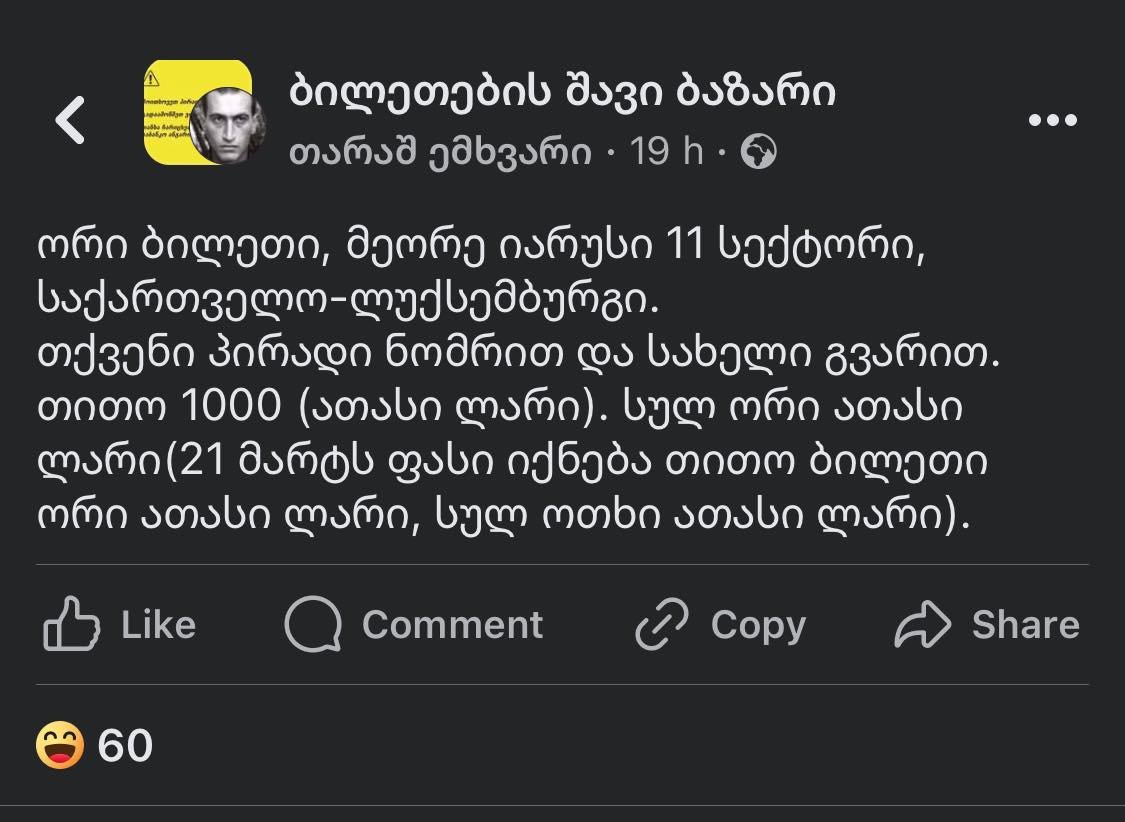The width and height of the screenshot is (1125, 822).
Task: Click the Comment speech bubble icon
Action: point(312,625)
